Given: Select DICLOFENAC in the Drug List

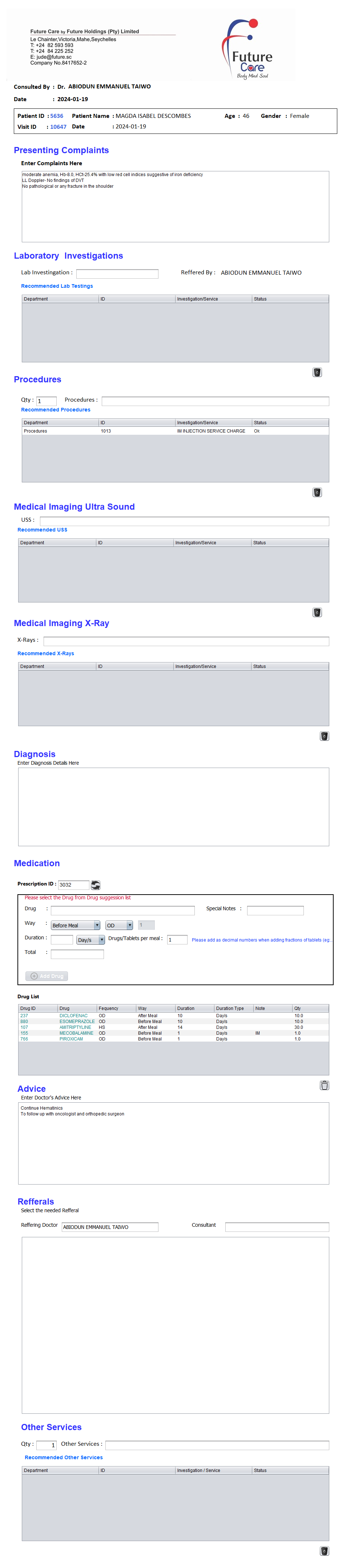Looking at the screenshot, I should (x=73, y=1015).
